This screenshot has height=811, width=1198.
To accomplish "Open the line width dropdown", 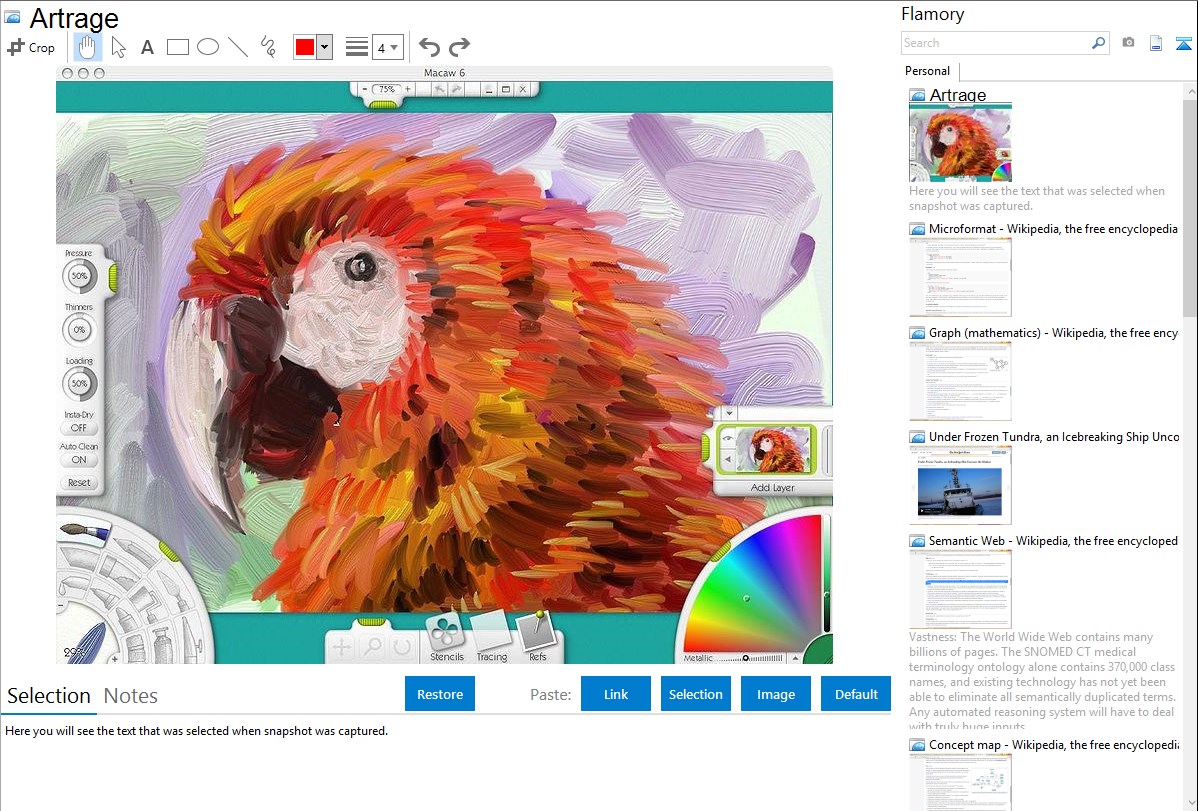I will 387,47.
